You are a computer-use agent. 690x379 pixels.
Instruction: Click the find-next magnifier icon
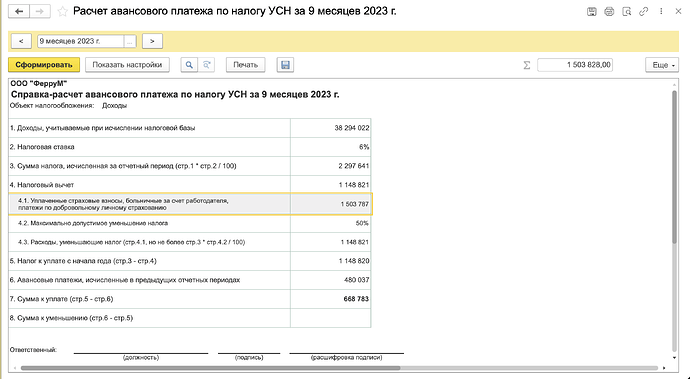(x=206, y=65)
